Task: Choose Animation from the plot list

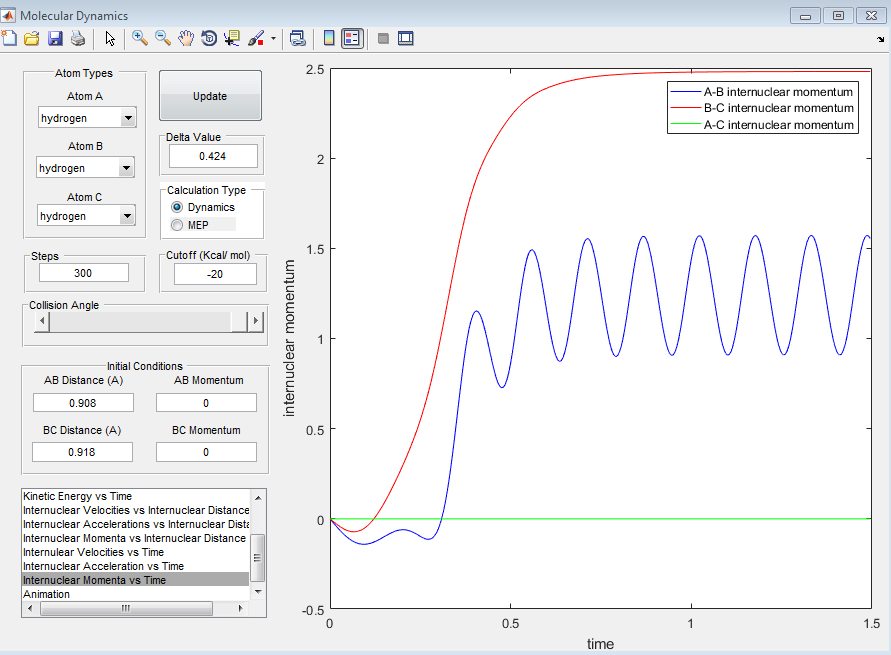Action: (x=47, y=594)
